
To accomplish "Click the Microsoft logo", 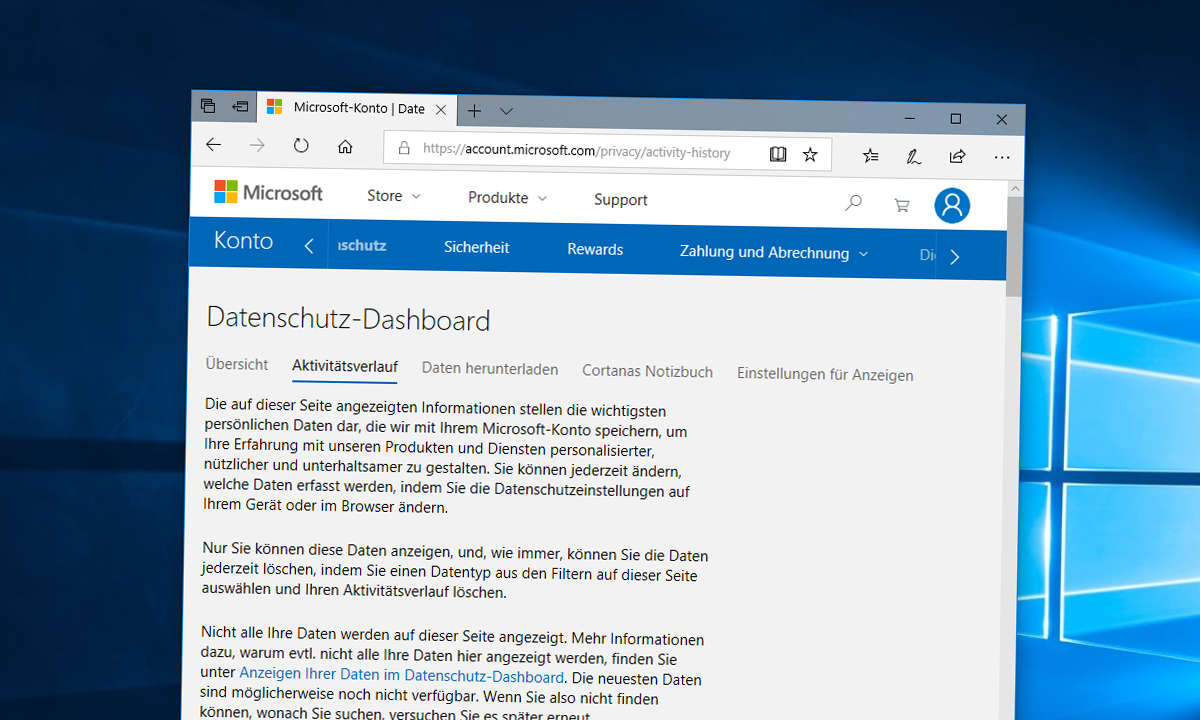I will coord(268,193).
